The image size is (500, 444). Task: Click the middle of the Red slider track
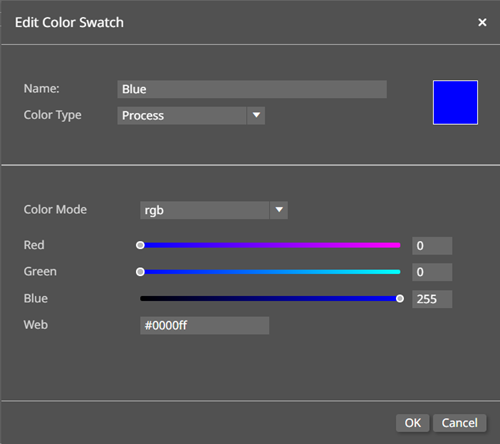[270, 245]
